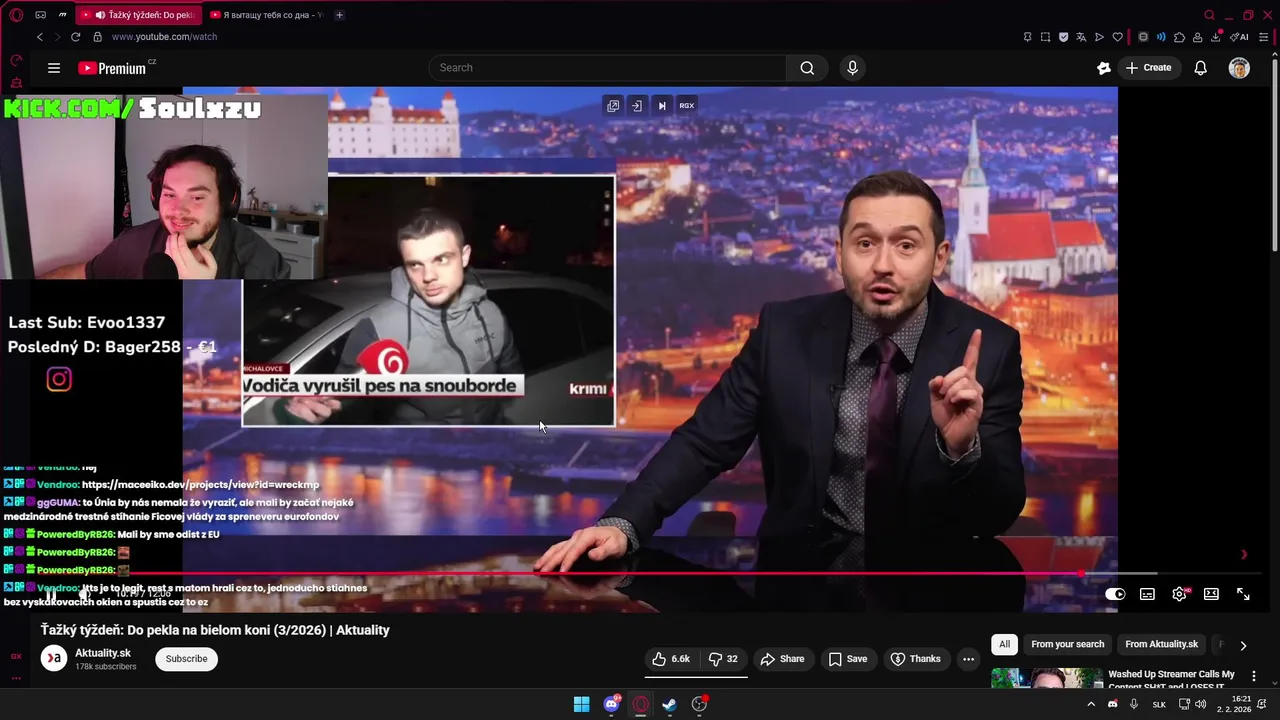This screenshot has width=1280, height=720.
Task: Open Opera AI assistant button
Action: pos(1239,37)
